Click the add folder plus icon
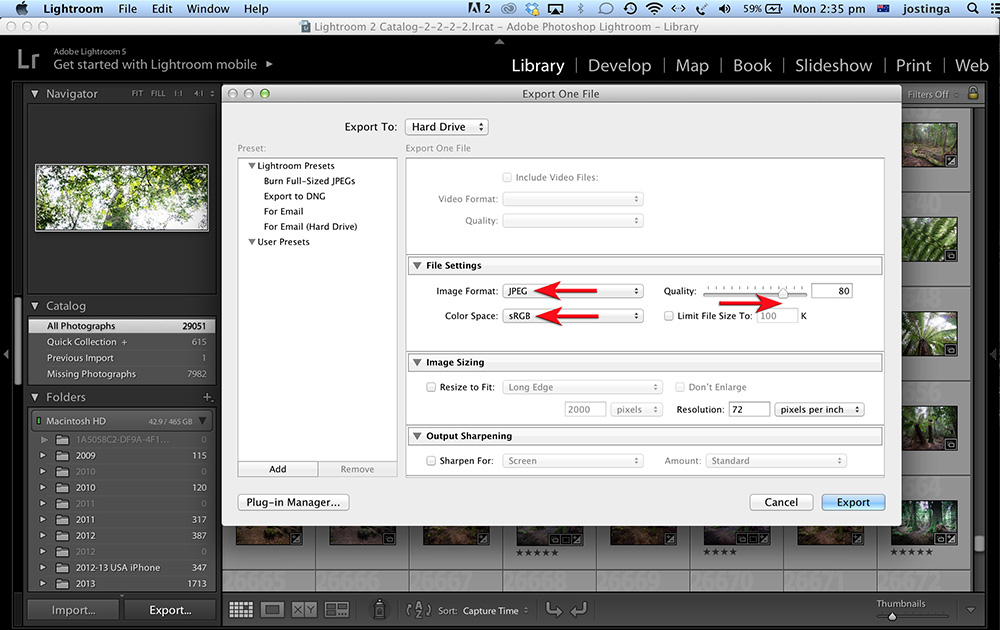Image resolution: width=1000 pixels, height=630 pixels. [x=207, y=397]
